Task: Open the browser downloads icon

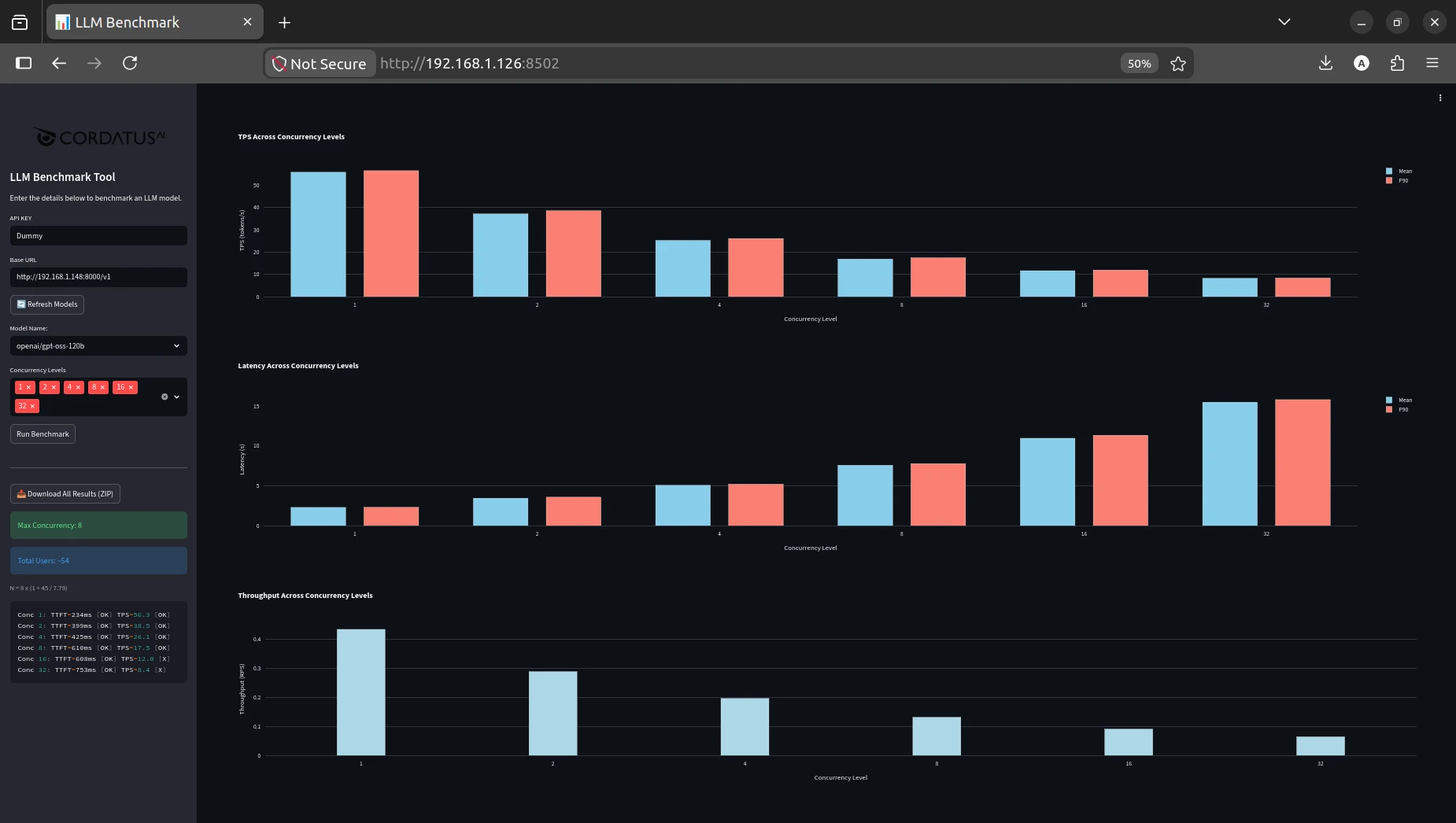Action: [x=1325, y=63]
